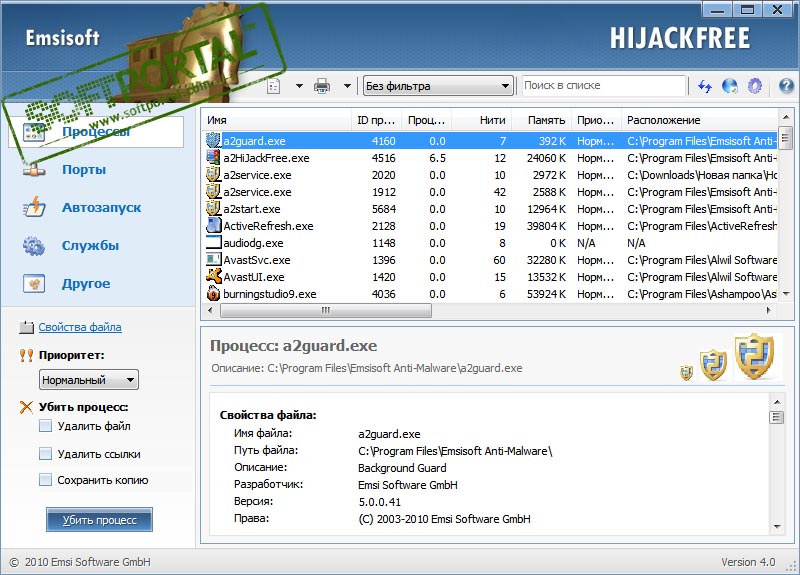800x575 pixels.
Task: Click the a2start.exe shield icon
Action: (213, 208)
